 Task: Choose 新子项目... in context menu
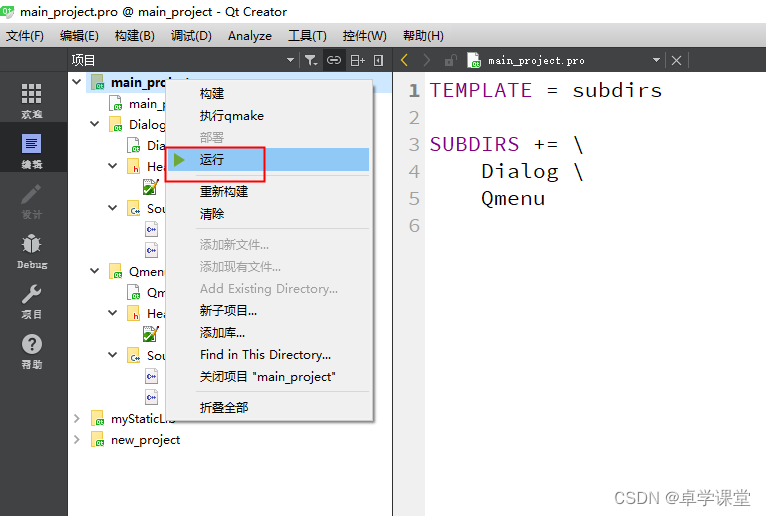(x=269, y=310)
